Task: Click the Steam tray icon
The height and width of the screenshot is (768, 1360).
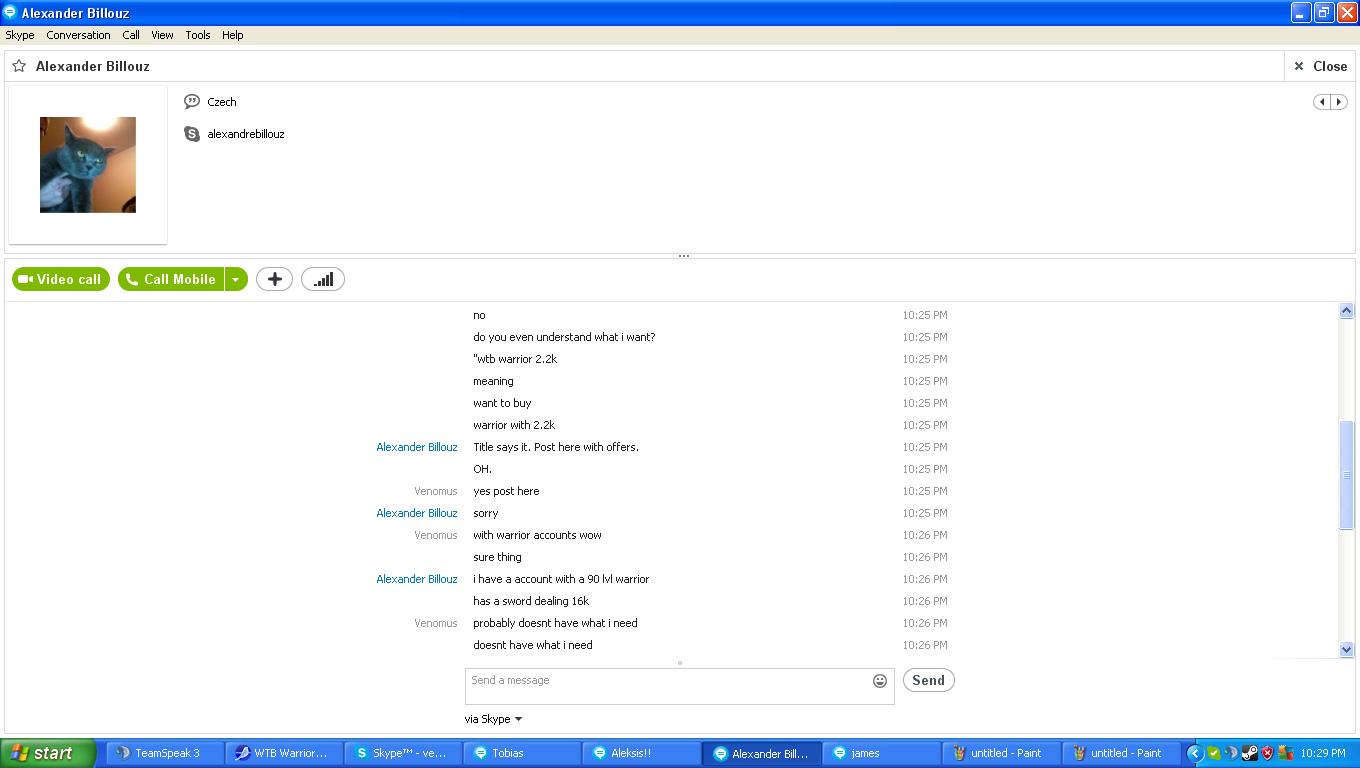Action: (x=1249, y=753)
